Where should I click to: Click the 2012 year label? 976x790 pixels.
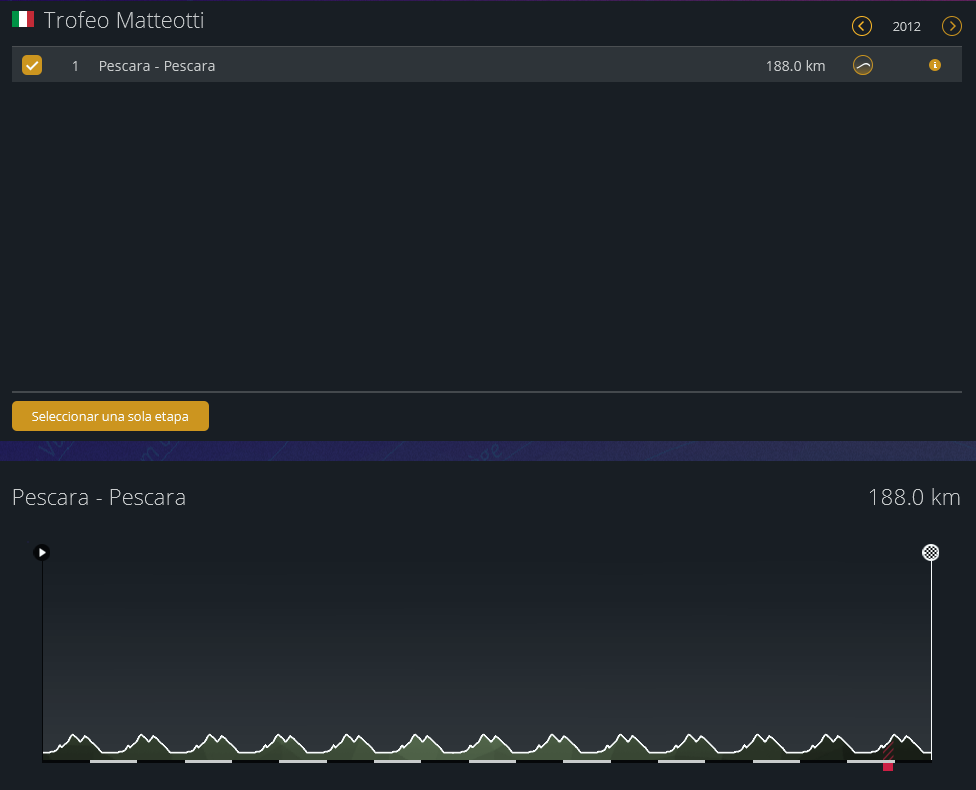(906, 27)
